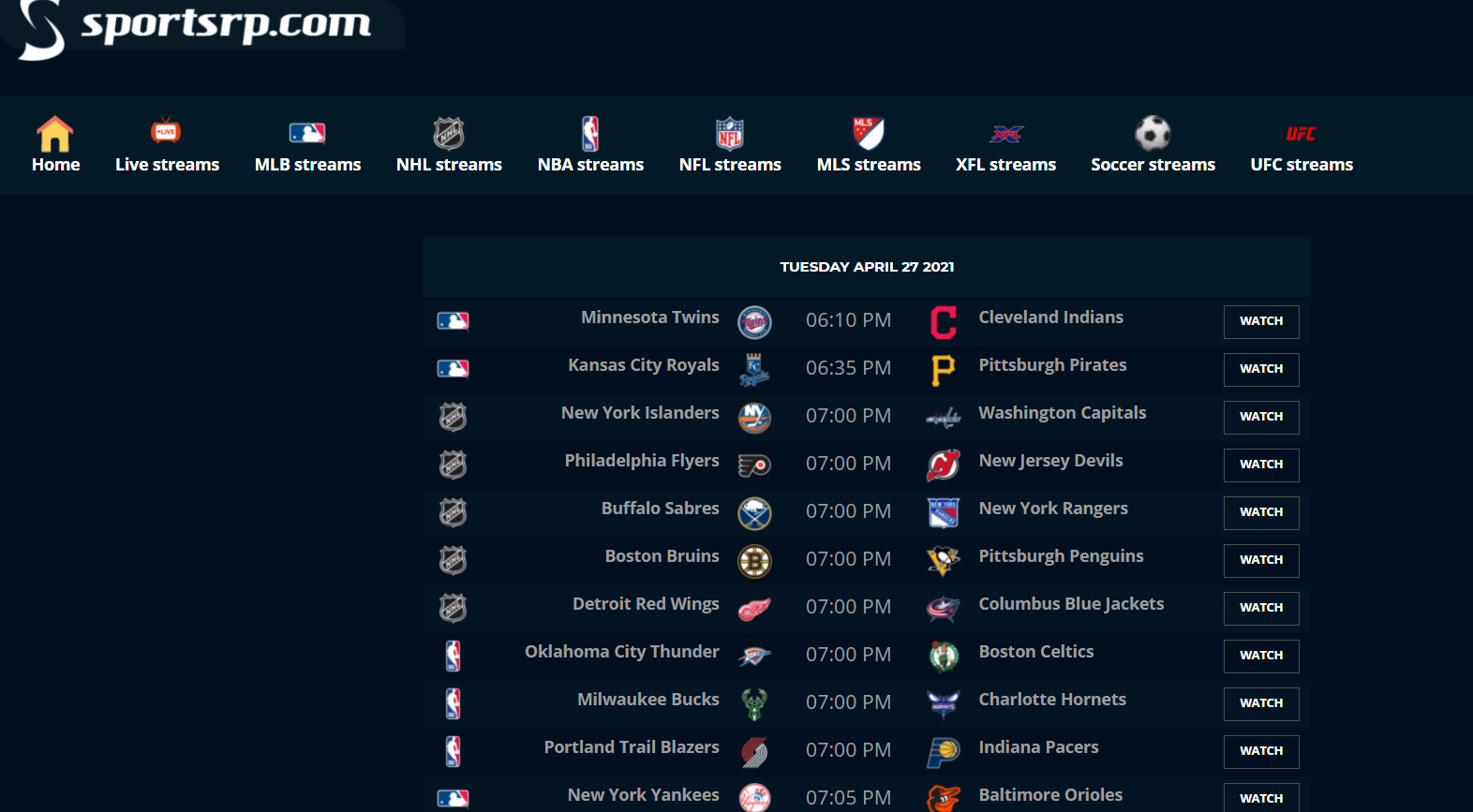Select the New York Yankees team name
This screenshot has width=1473, height=812.
pos(644,795)
